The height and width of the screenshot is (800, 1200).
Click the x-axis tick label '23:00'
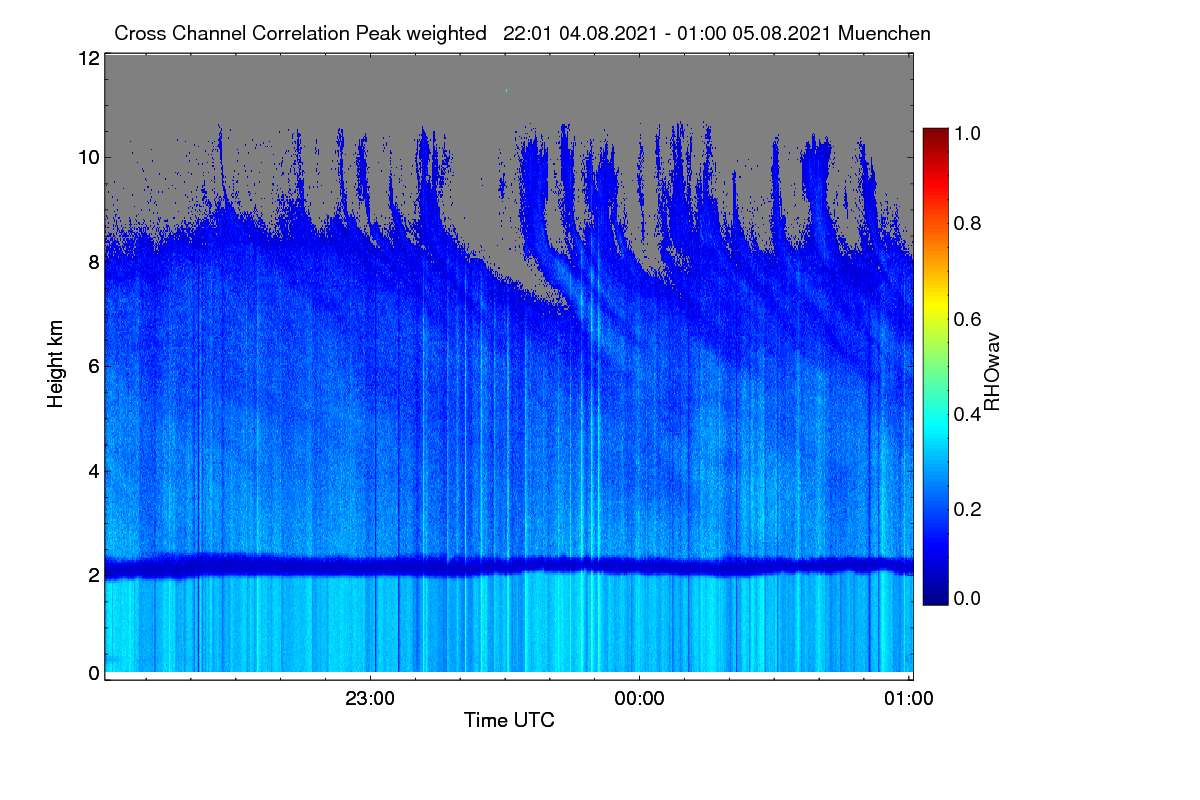click(370, 699)
